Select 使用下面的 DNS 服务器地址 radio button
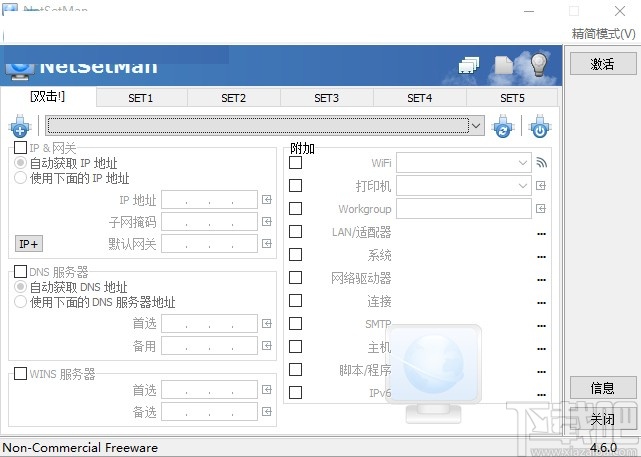Image resolution: width=641 pixels, height=457 pixels. click(20, 302)
